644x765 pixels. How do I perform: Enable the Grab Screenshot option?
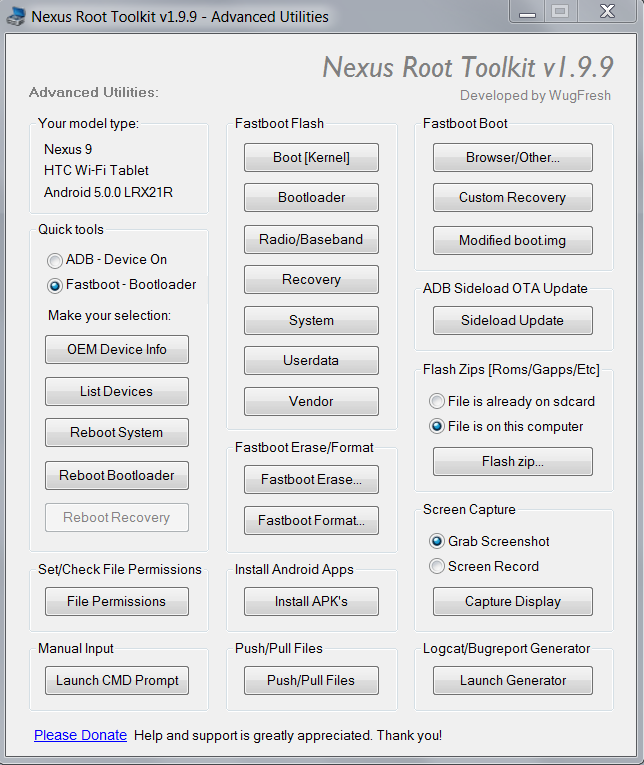click(x=437, y=541)
